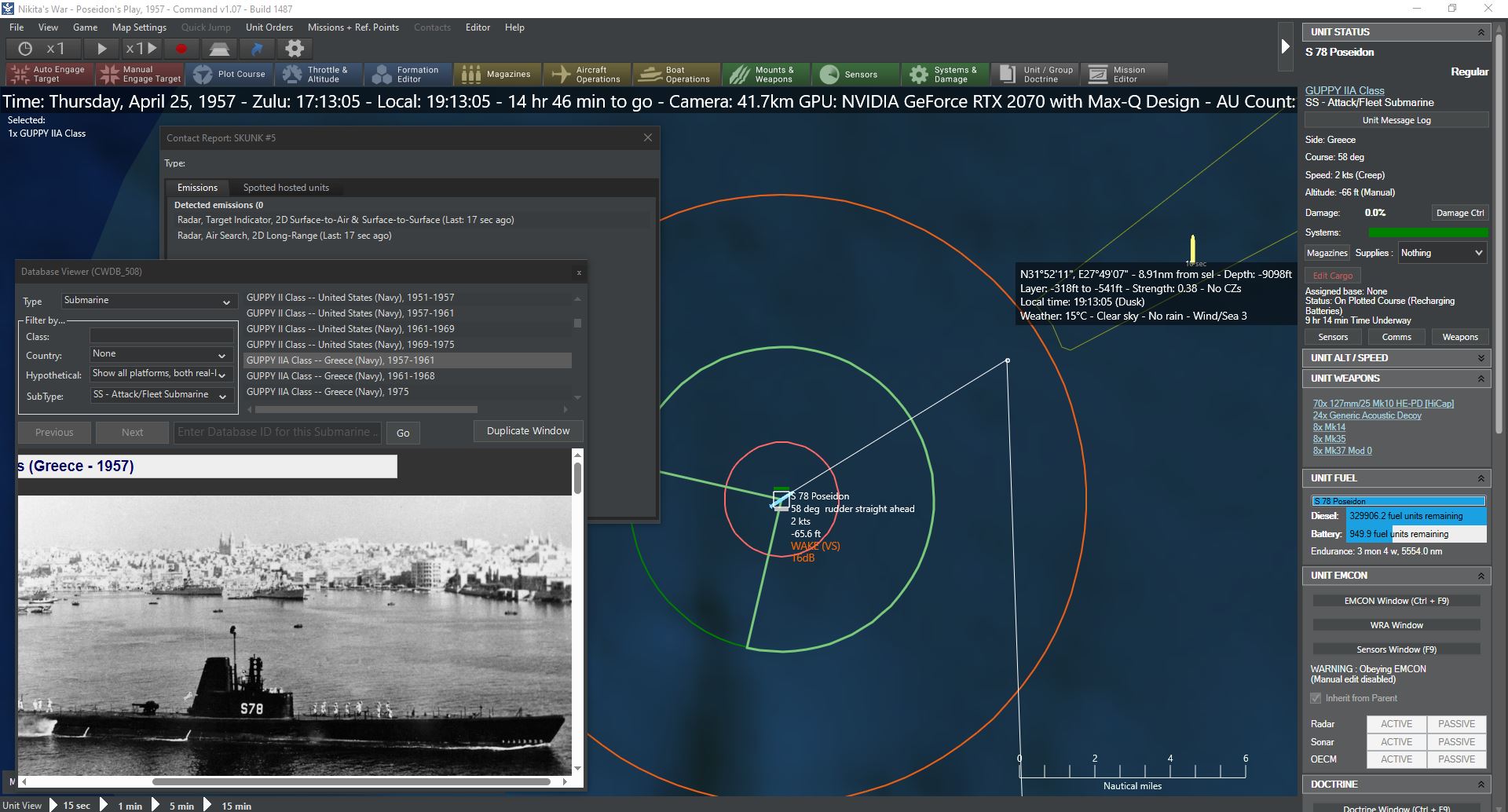1508x812 pixels.
Task: Collapse the UNIT WEAPONS section
Action: coord(1481,379)
